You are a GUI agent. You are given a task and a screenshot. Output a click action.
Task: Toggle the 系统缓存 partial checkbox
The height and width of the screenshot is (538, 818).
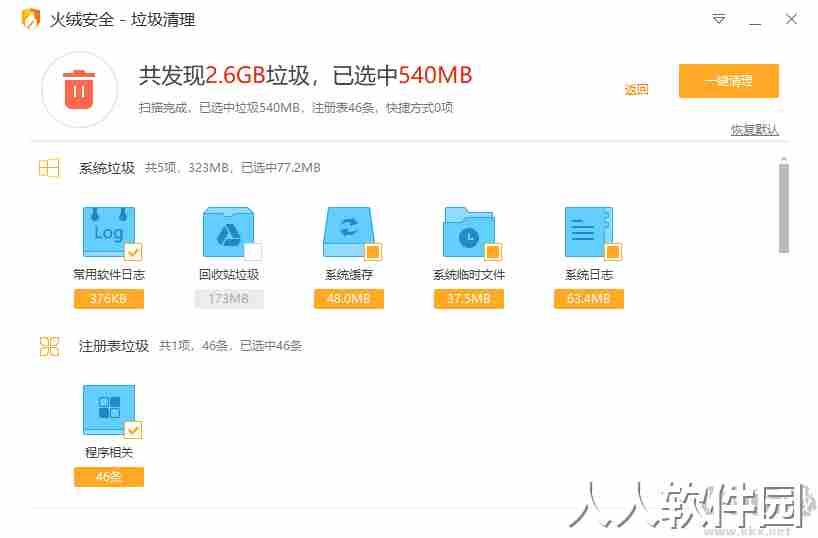[373, 252]
